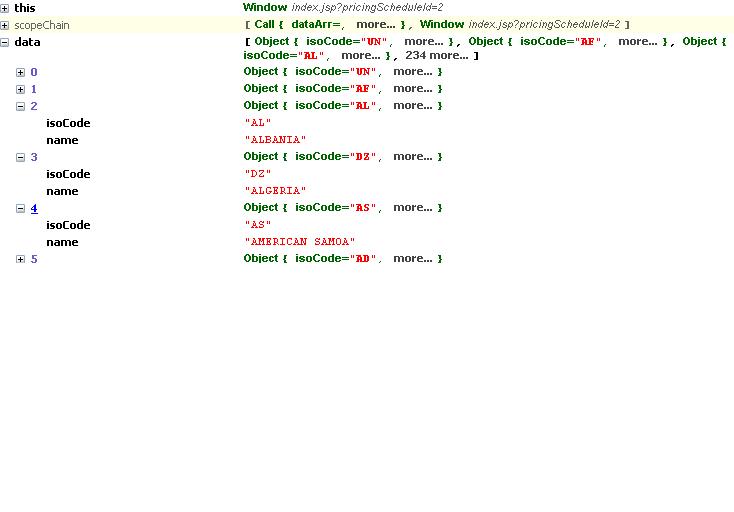This screenshot has width=734, height=512.
Task: Expand array item 1
Action: point(21,89)
